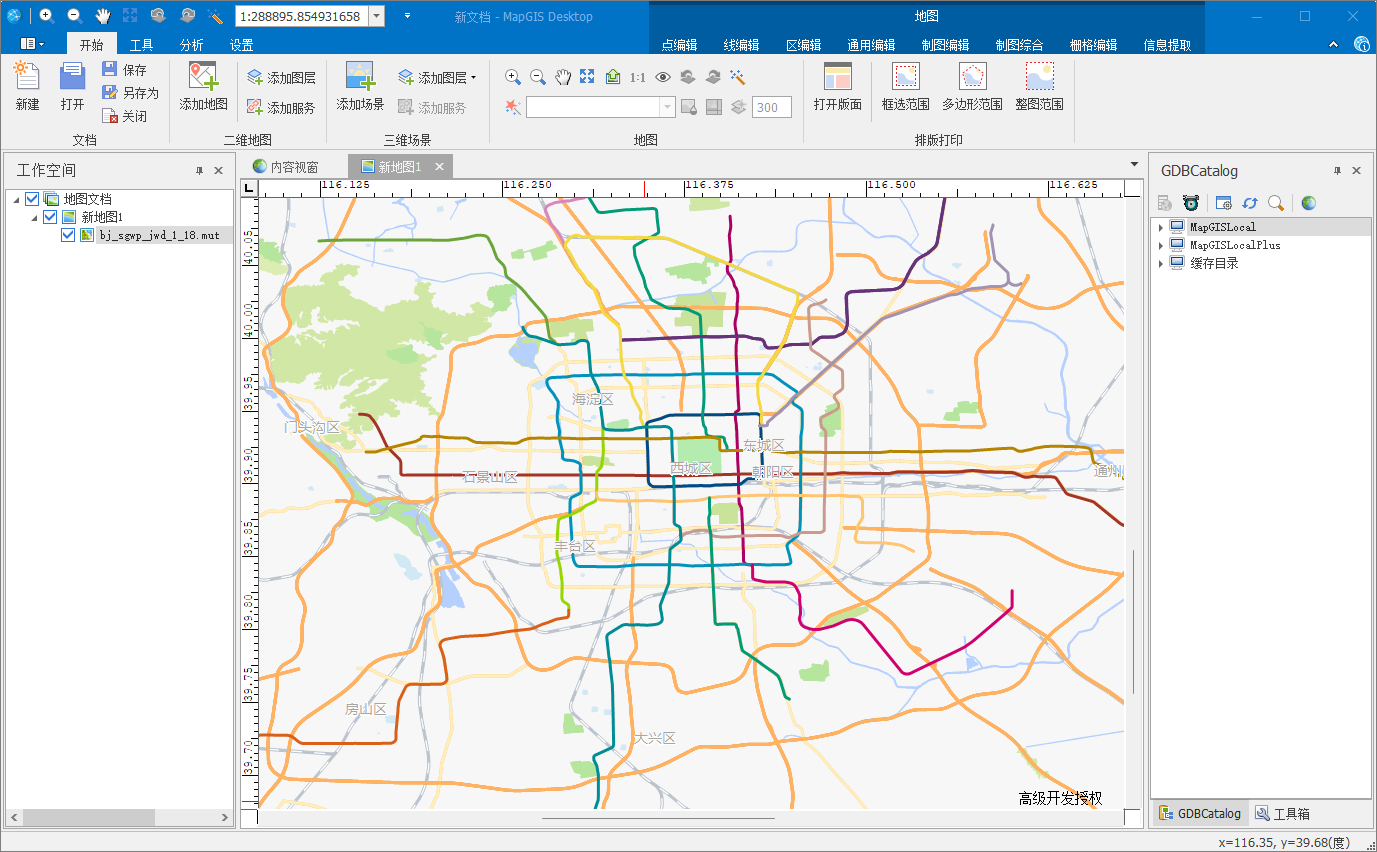Select the pan hand tool in map toolbar

tap(563, 77)
